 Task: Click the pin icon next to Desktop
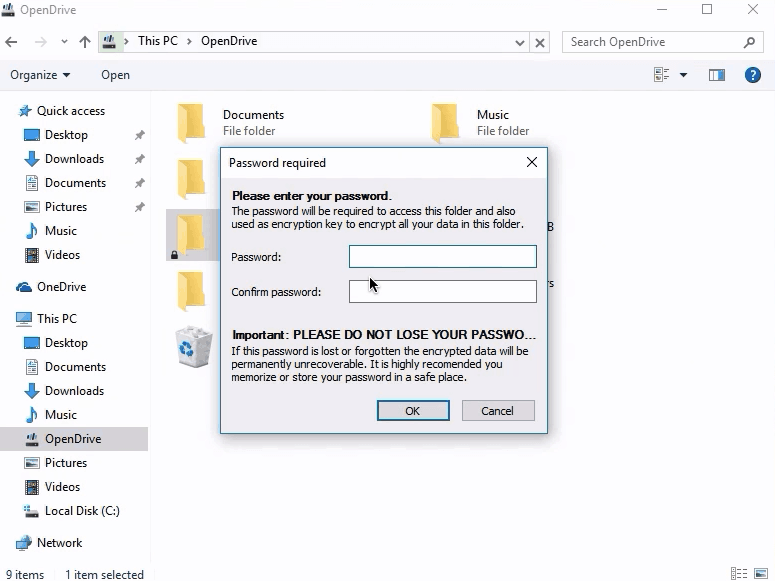(x=140, y=135)
